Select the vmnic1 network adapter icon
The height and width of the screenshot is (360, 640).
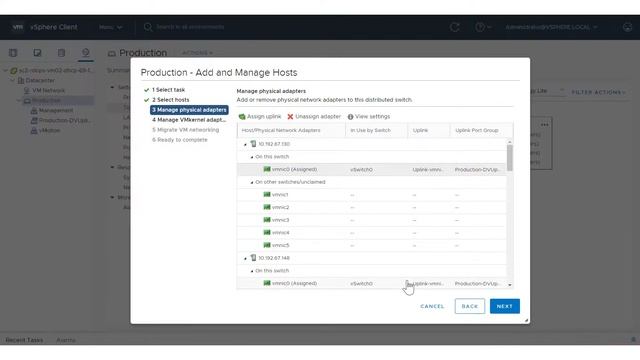pyautogui.click(x=267, y=195)
